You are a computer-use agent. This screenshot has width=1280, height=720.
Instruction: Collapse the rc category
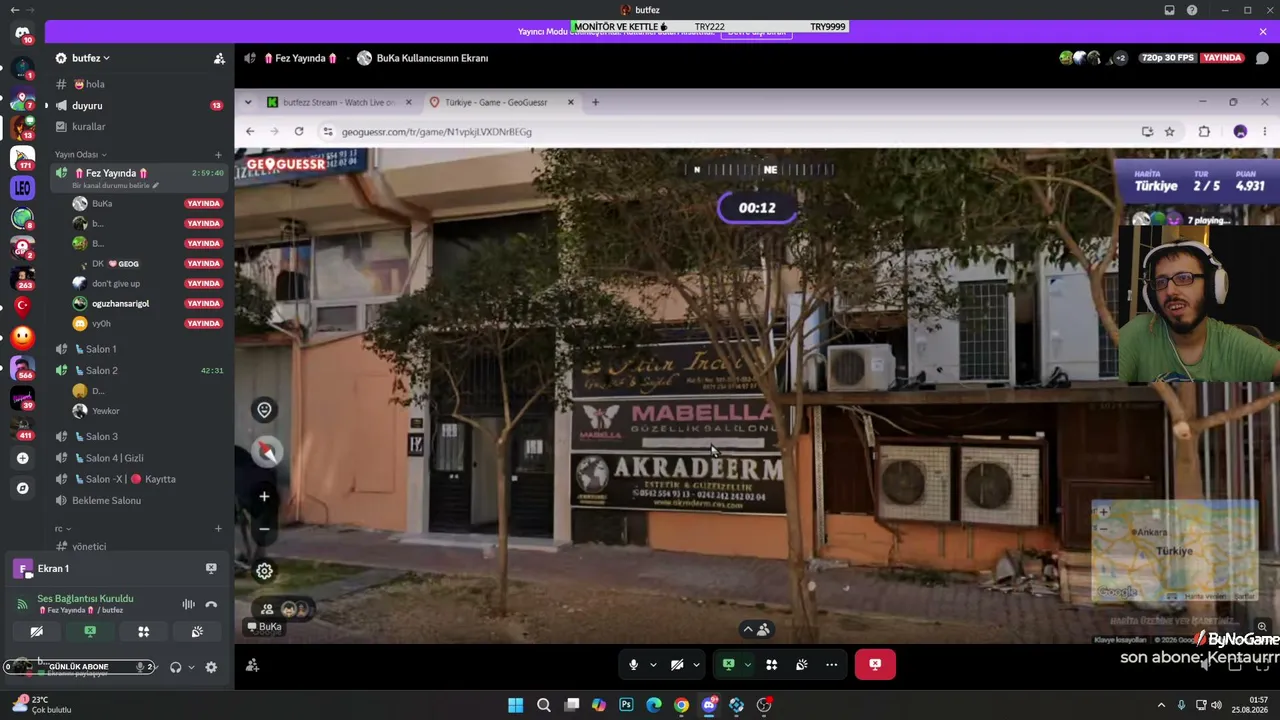(63, 528)
